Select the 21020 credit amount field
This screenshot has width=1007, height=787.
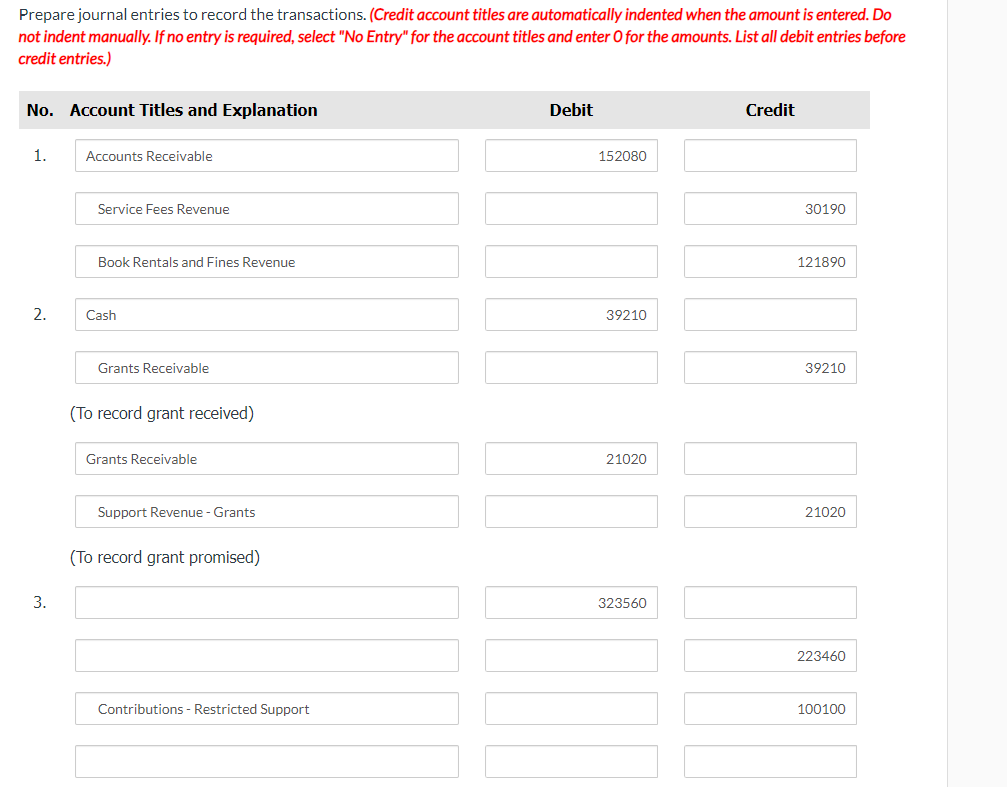pyautogui.click(x=769, y=511)
